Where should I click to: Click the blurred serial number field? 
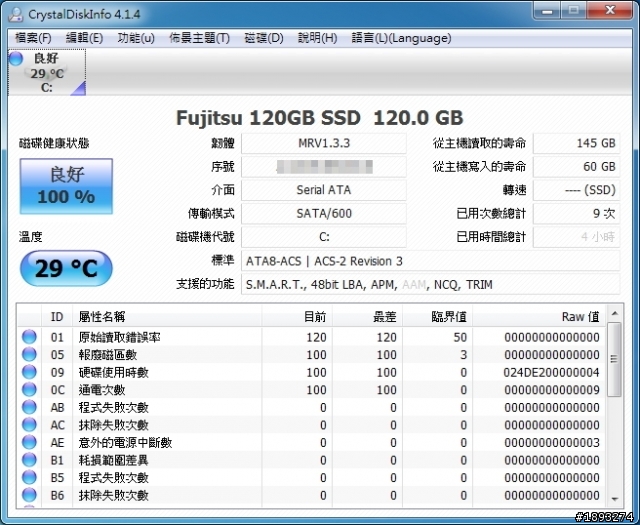click(324, 167)
